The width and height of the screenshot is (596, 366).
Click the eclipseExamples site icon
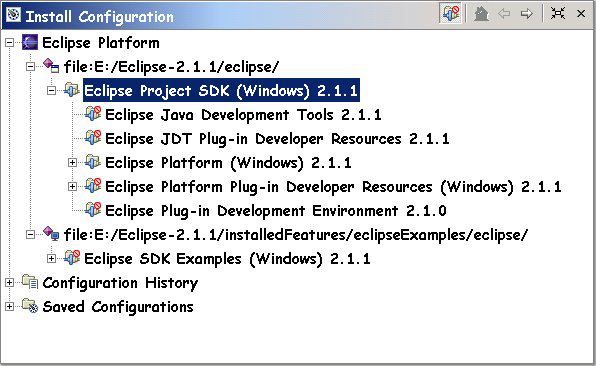coord(51,234)
